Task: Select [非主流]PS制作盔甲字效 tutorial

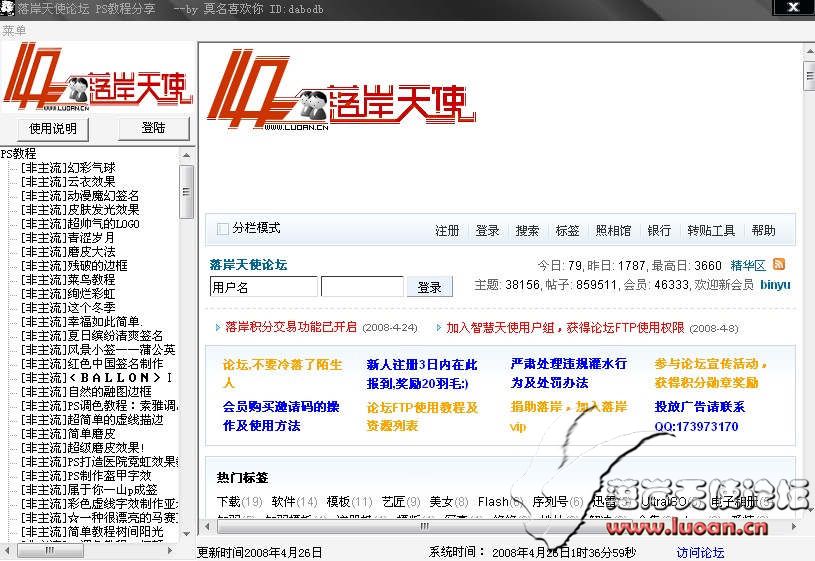Action: tap(86, 476)
